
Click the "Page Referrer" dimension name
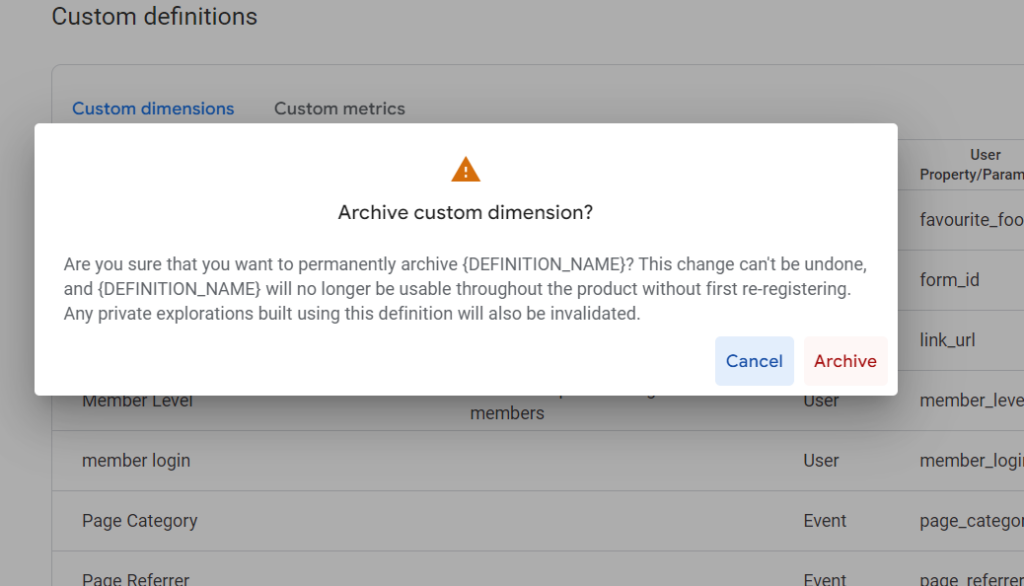[x=136, y=579]
